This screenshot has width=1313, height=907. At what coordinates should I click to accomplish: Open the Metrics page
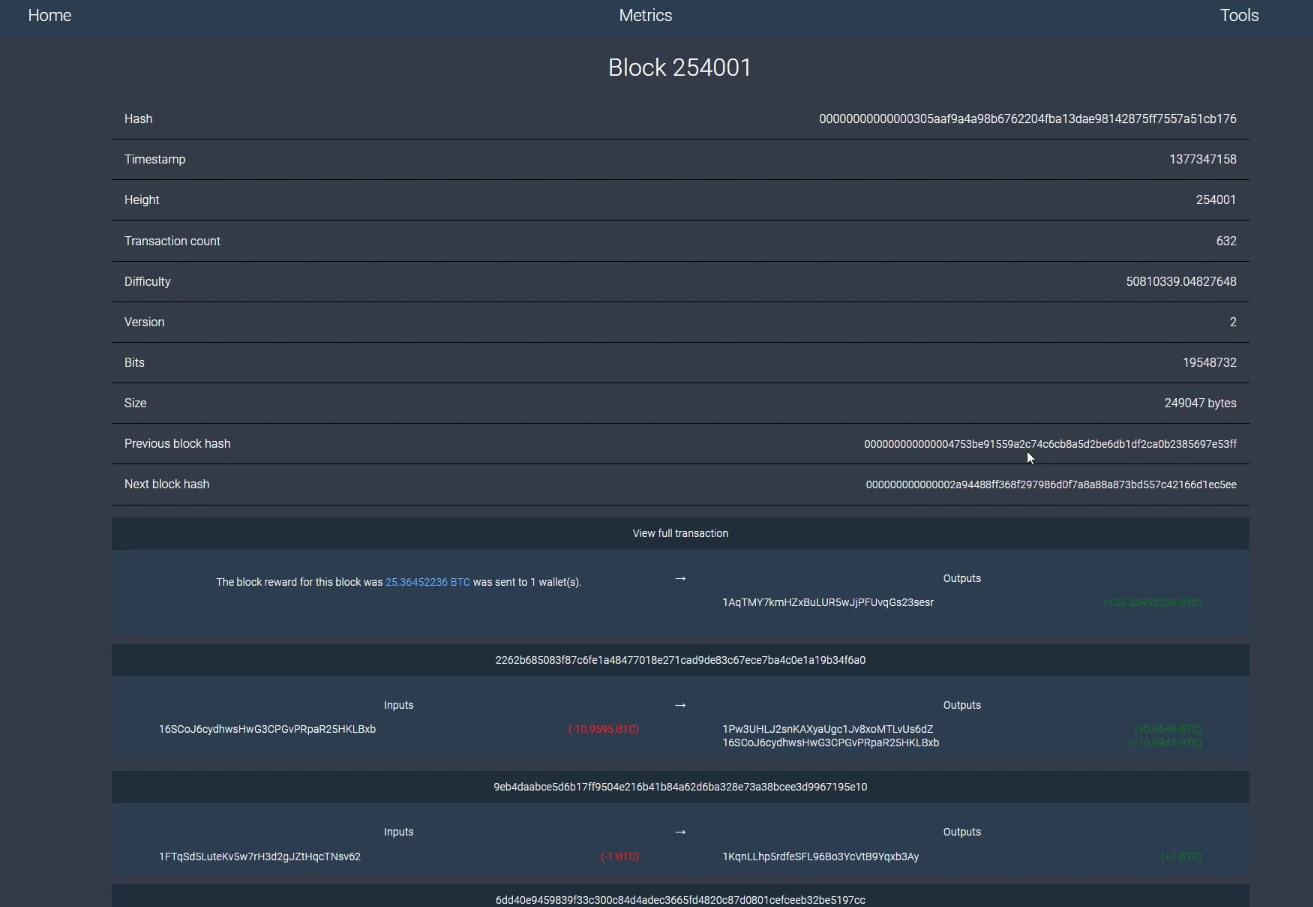tap(645, 15)
